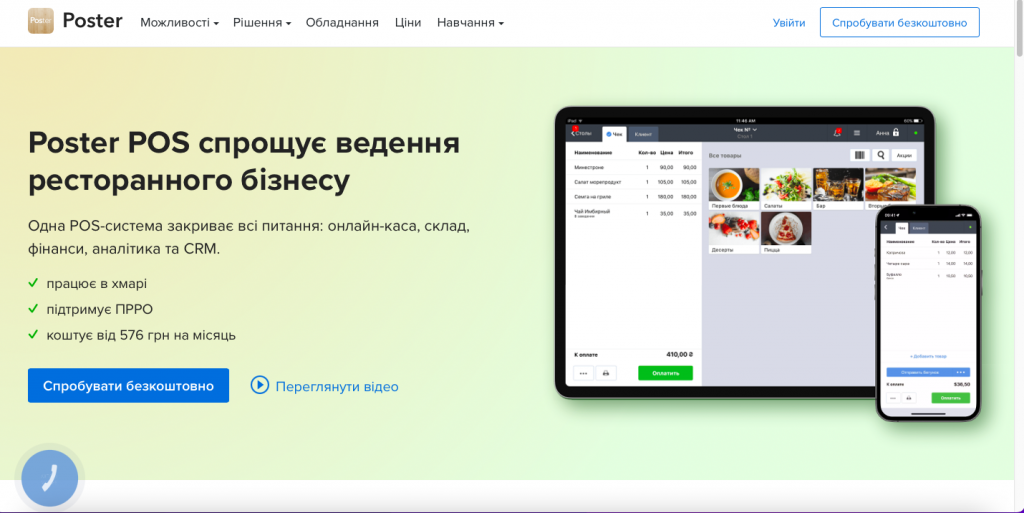The image size is (1024, 513).
Task: Select Салаты category thumbnail
Action: click(x=786, y=189)
